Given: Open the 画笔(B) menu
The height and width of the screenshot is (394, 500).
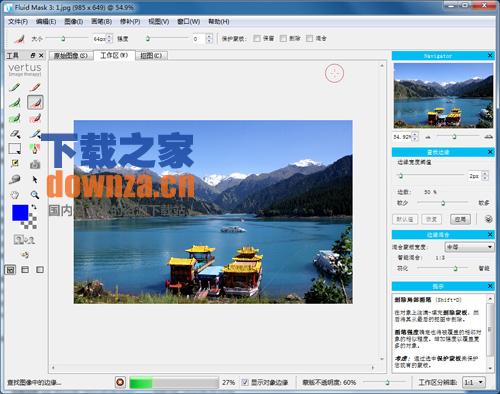Looking at the screenshot, I should [x=101, y=22].
